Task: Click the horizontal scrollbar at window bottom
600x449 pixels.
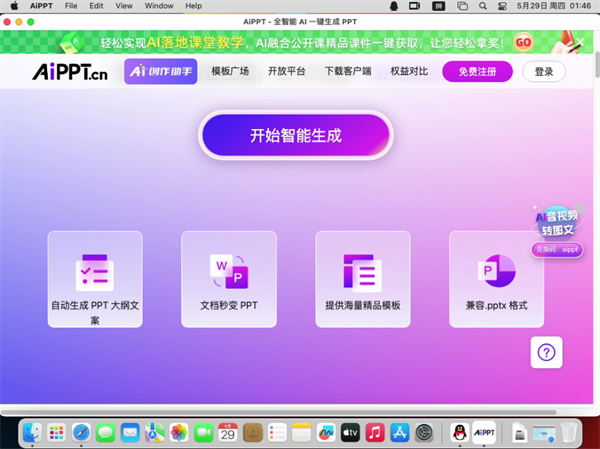Action: click(x=279, y=412)
